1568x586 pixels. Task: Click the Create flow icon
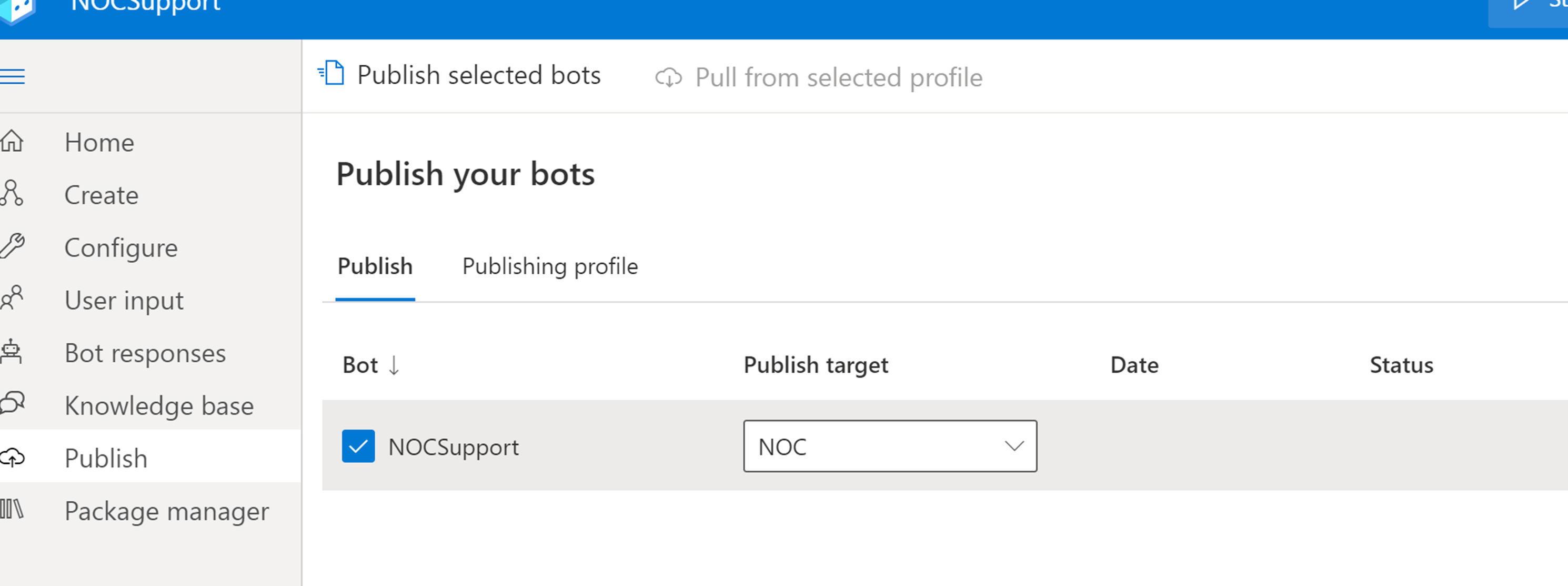[x=12, y=194]
